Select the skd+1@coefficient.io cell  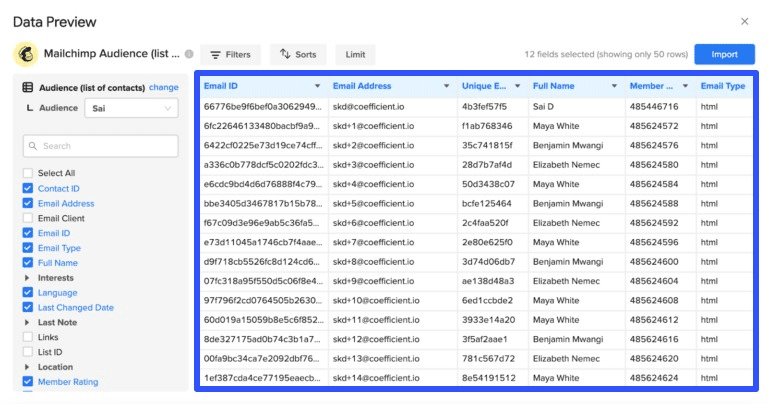point(393,126)
